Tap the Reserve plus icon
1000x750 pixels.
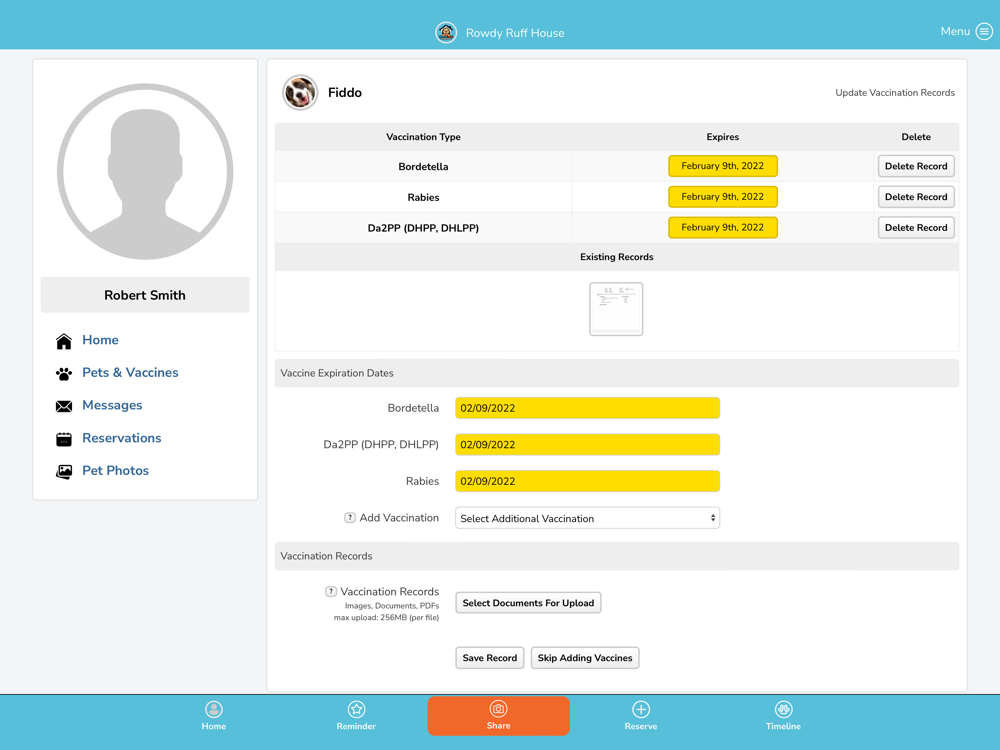[x=641, y=709]
